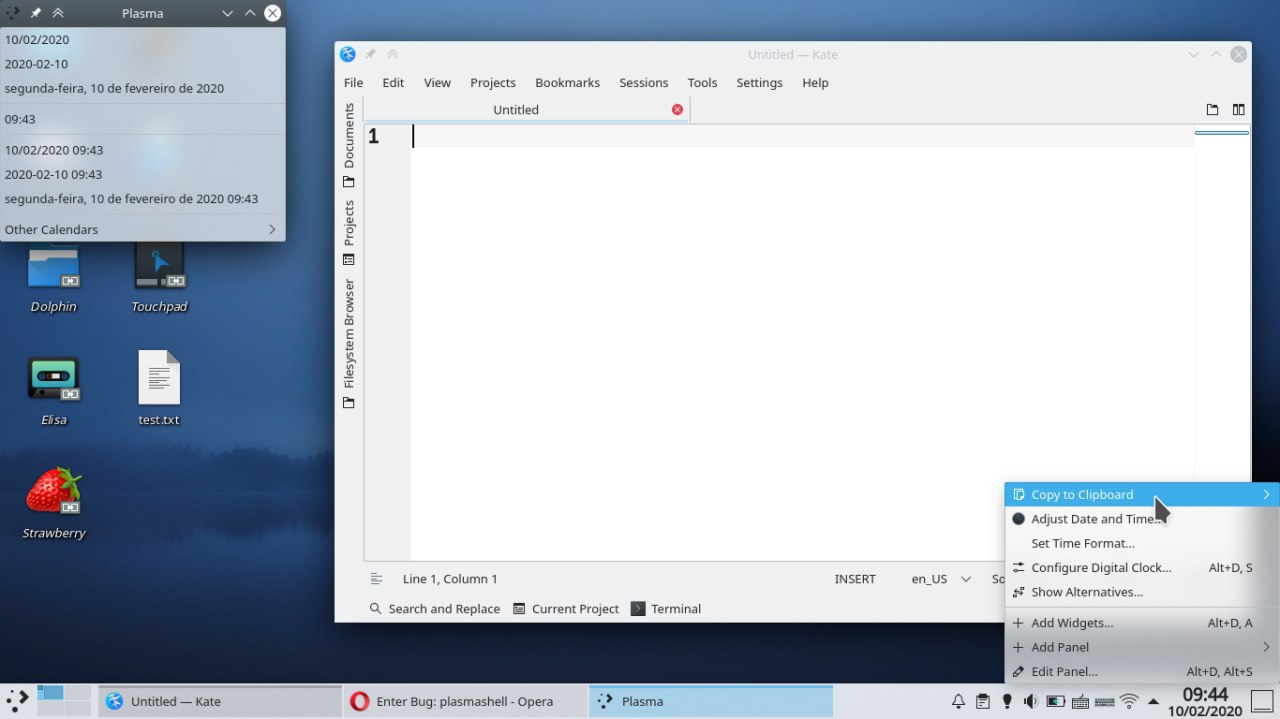The image size is (1280, 719).
Task: Choose Show Alternatives
Action: [1142, 592]
